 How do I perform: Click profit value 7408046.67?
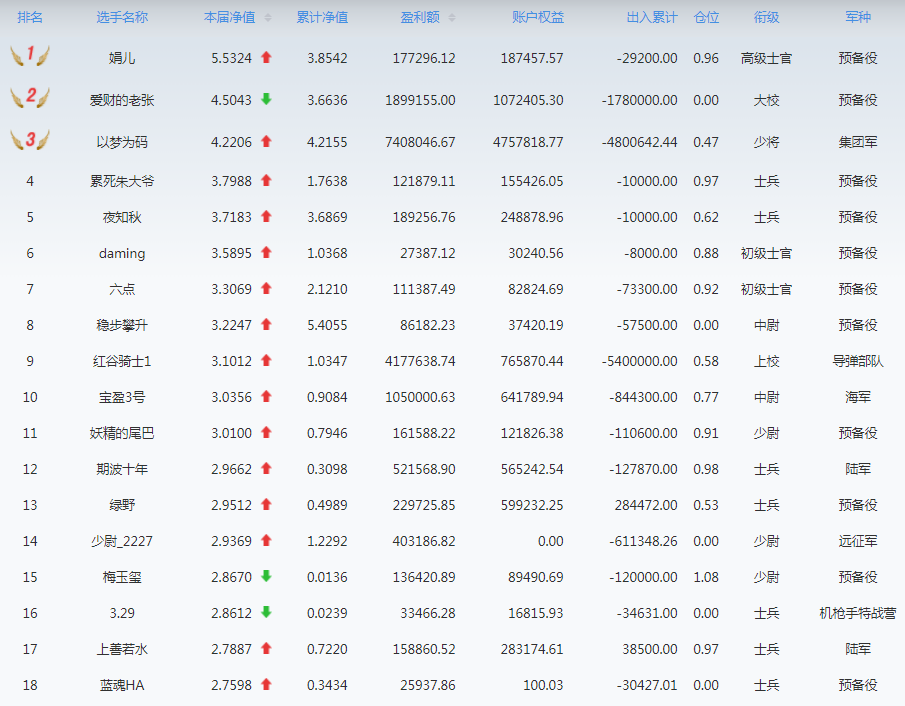click(420, 142)
